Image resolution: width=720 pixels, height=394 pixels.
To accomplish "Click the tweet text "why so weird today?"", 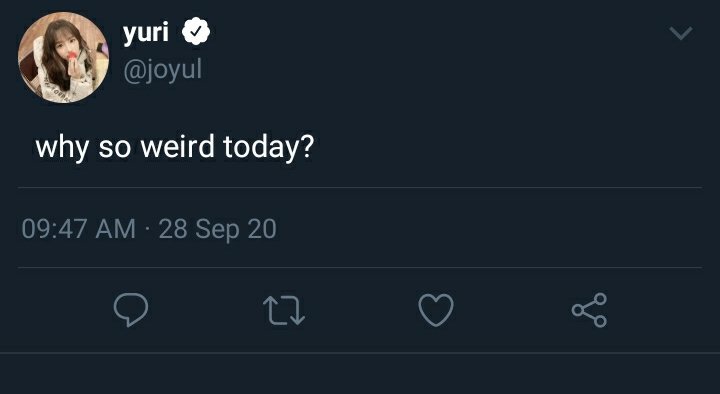I will click(x=174, y=148).
